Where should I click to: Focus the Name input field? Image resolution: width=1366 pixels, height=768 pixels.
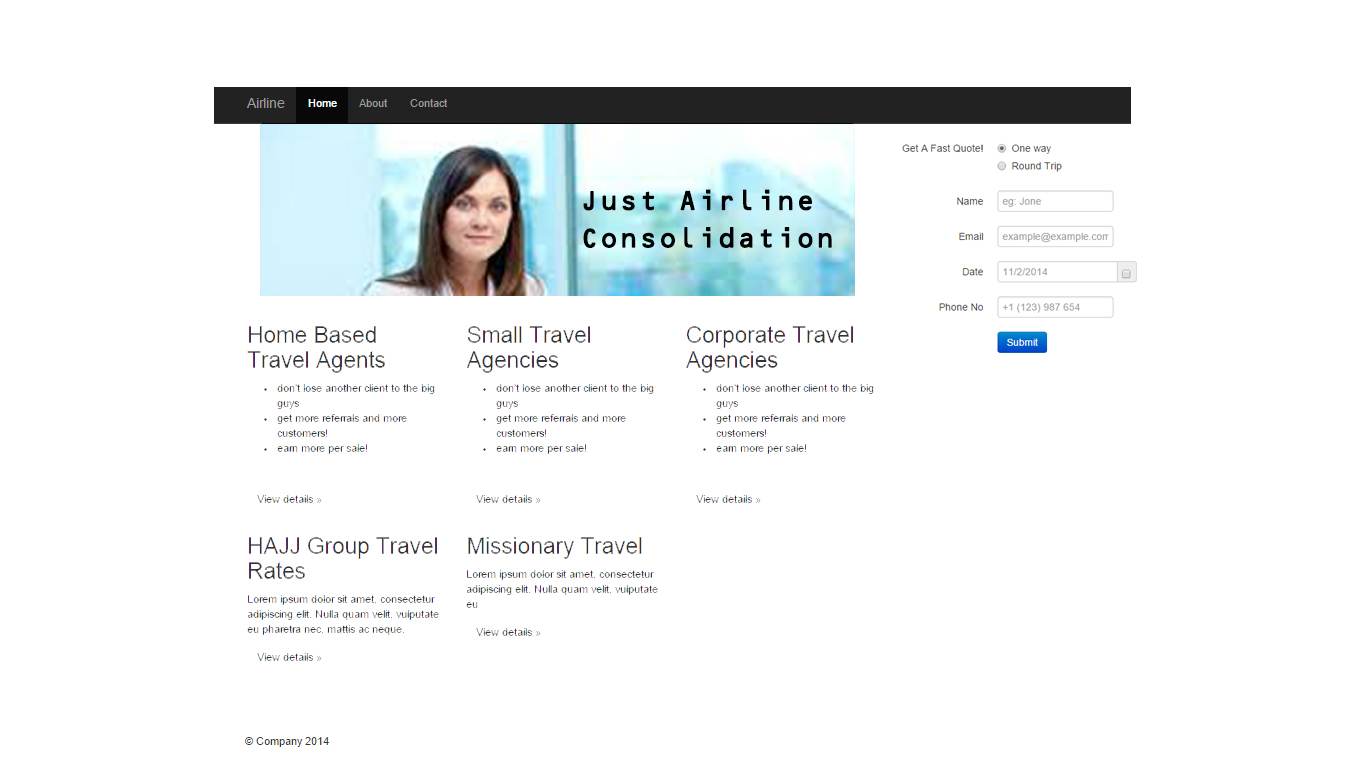(x=1055, y=201)
